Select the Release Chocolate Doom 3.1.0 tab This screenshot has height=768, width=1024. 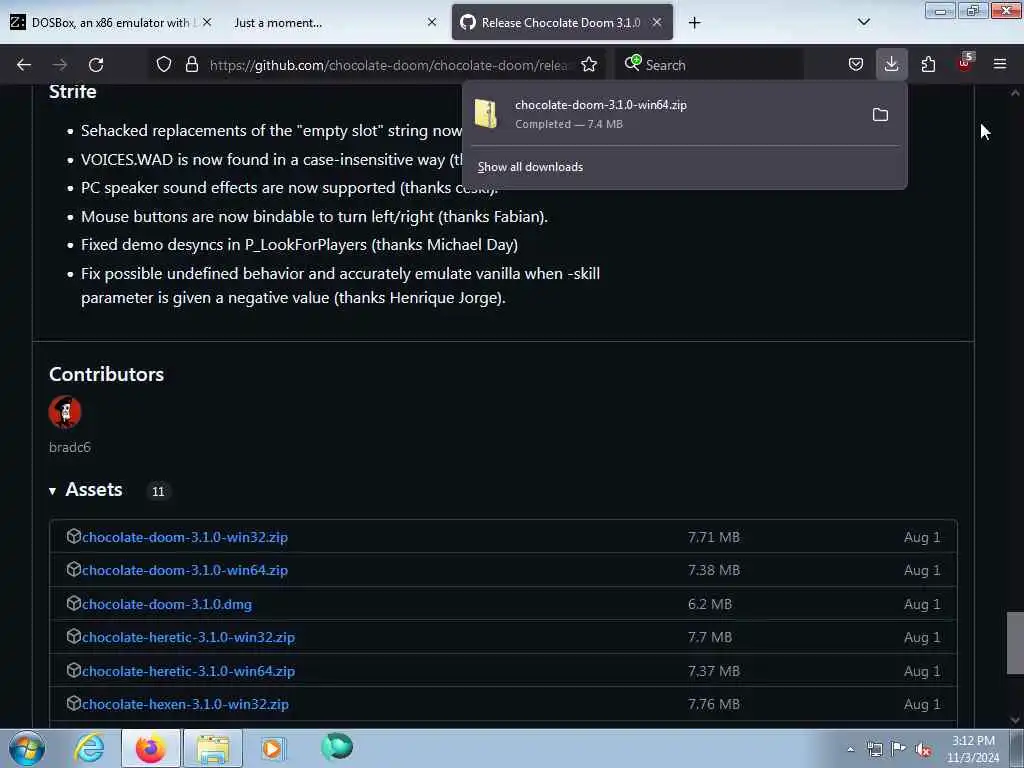tap(562, 22)
